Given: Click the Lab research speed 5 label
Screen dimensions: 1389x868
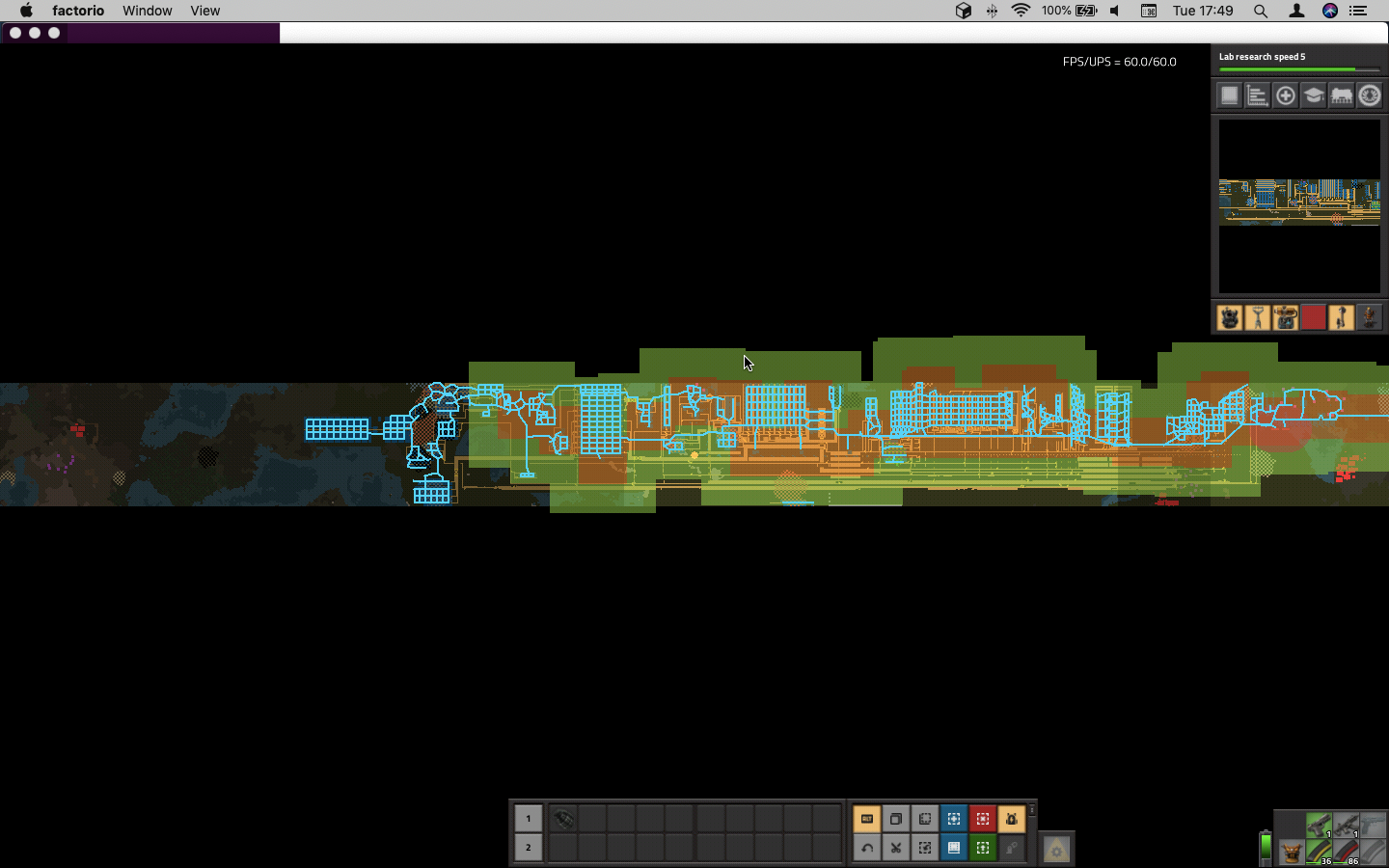Looking at the screenshot, I should click(1262, 57).
